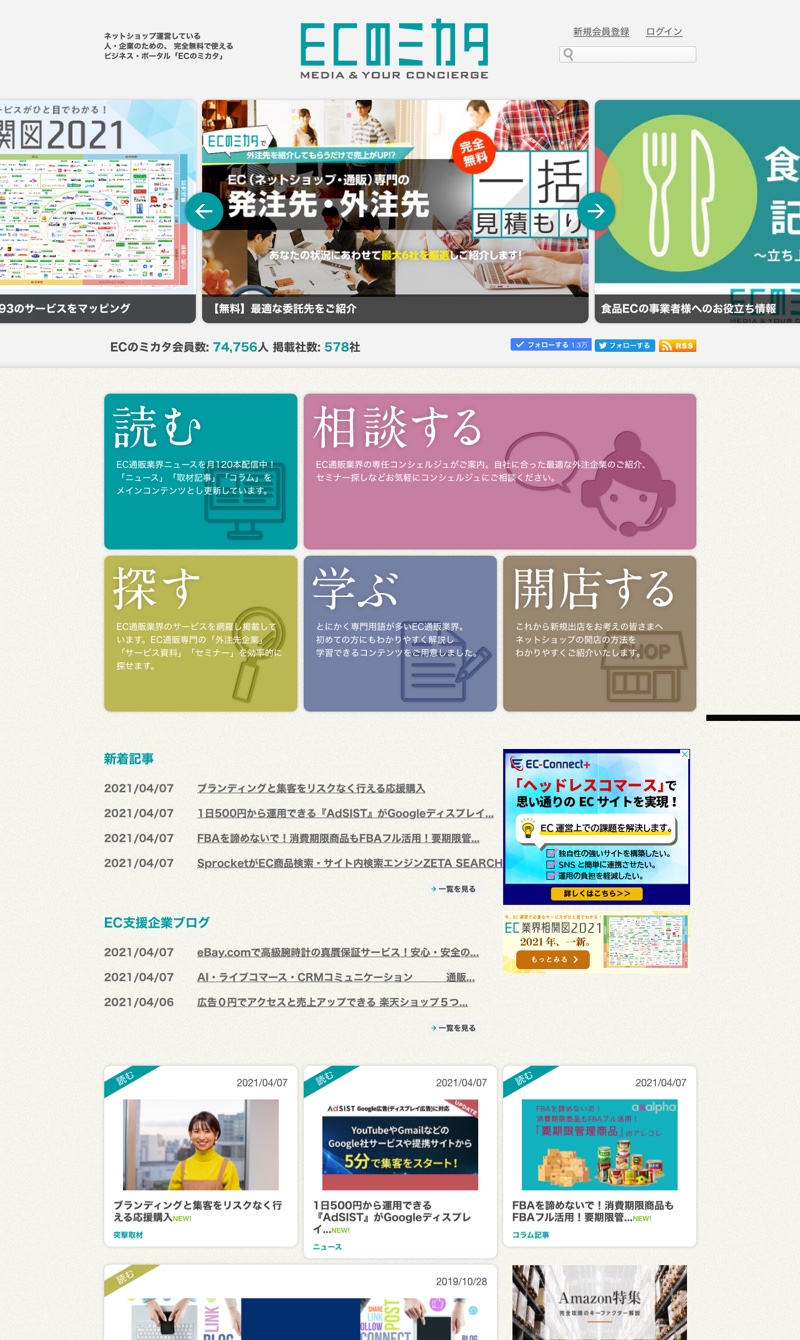Image resolution: width=800 pixels, height=1340 pixels.
Task: Click 一覧を見る under 新着記事
Action: coord(453,888)
